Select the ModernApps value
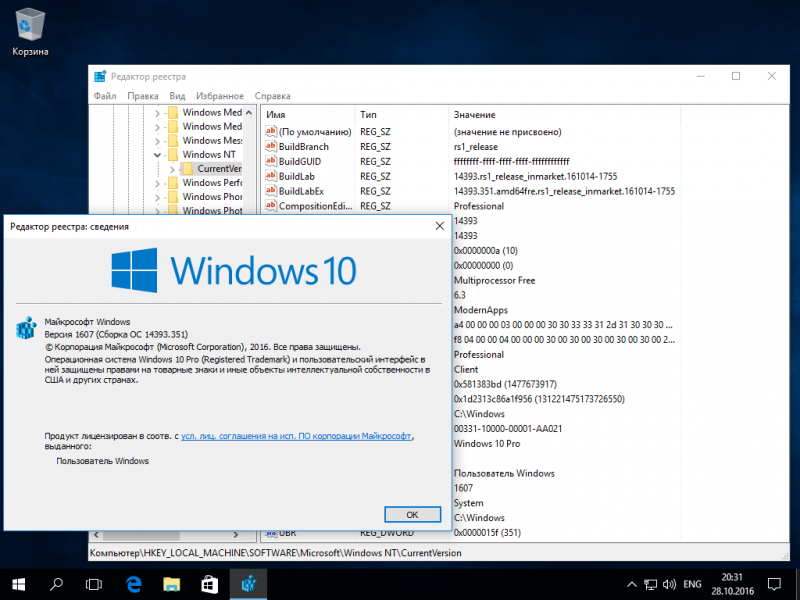Screen dimensions: 800x600 [x=481, y=310]
